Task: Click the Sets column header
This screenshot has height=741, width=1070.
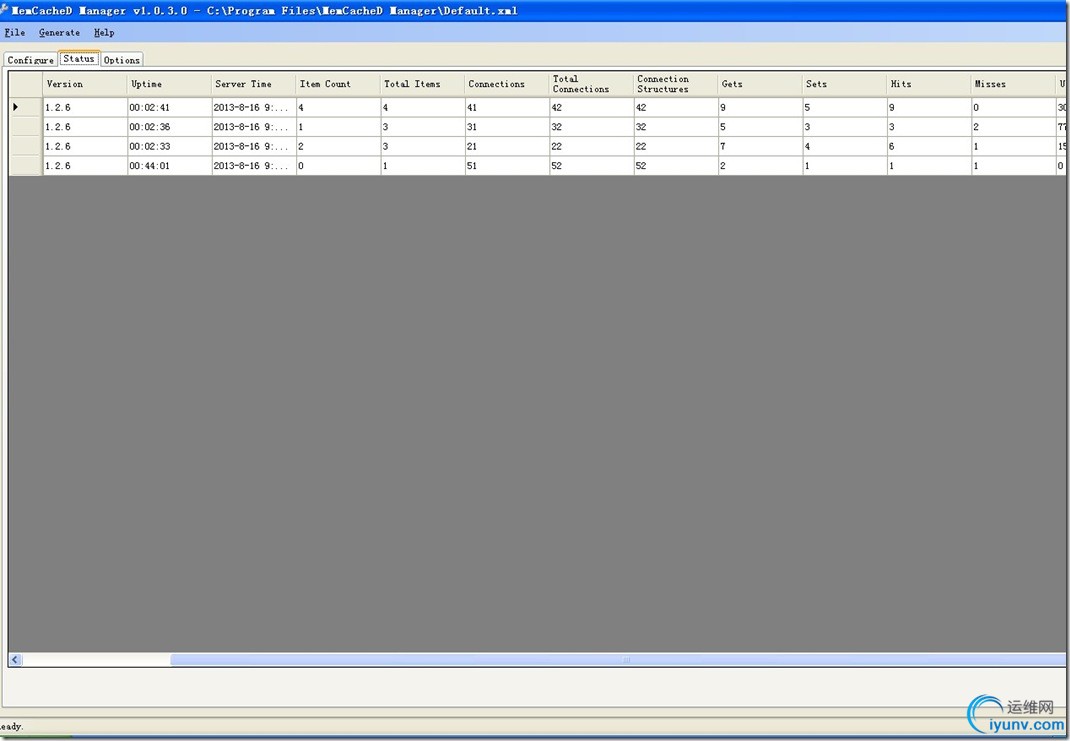Action: pyautogui.click(x=844, y=84)
